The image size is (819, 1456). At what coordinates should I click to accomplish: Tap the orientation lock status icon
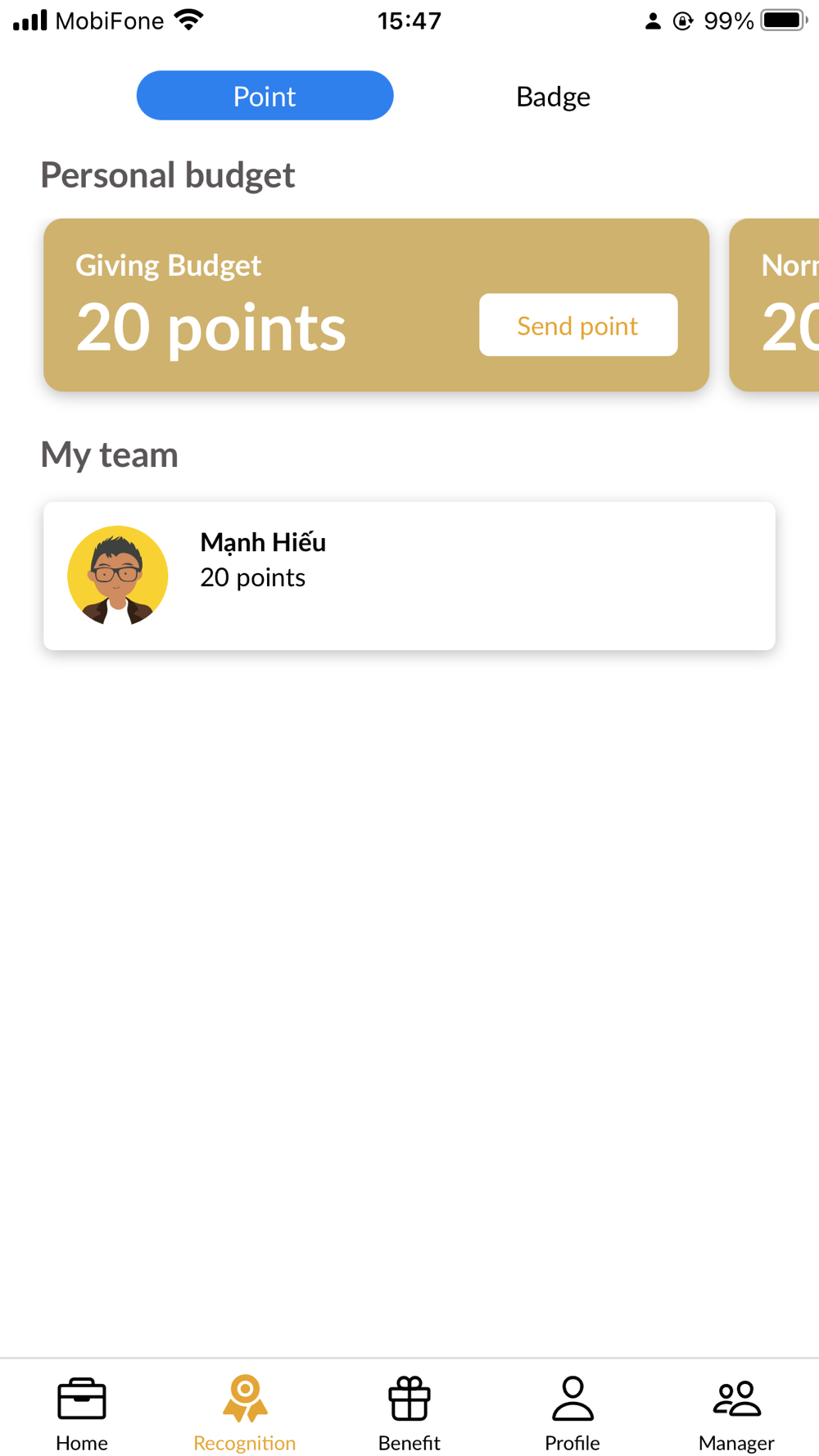[682, 21]
